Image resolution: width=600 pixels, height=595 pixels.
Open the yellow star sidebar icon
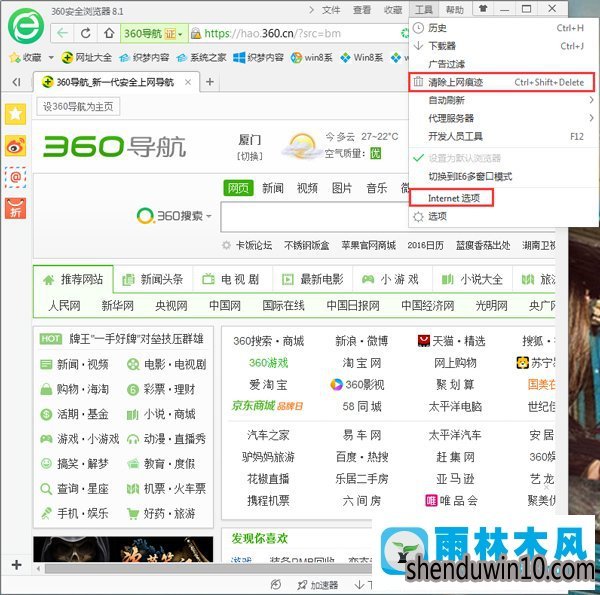pyautogui.click(x=15, y=114)
